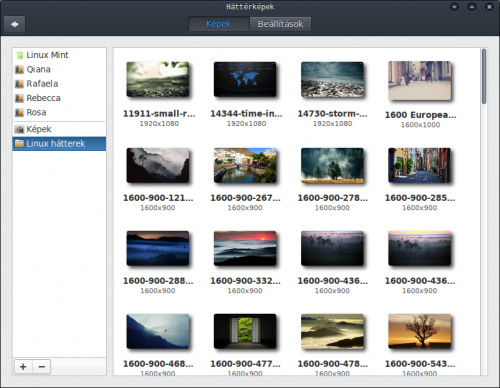Click the 14344-time-in... file name
500x388 pixels.
(246, 114)
